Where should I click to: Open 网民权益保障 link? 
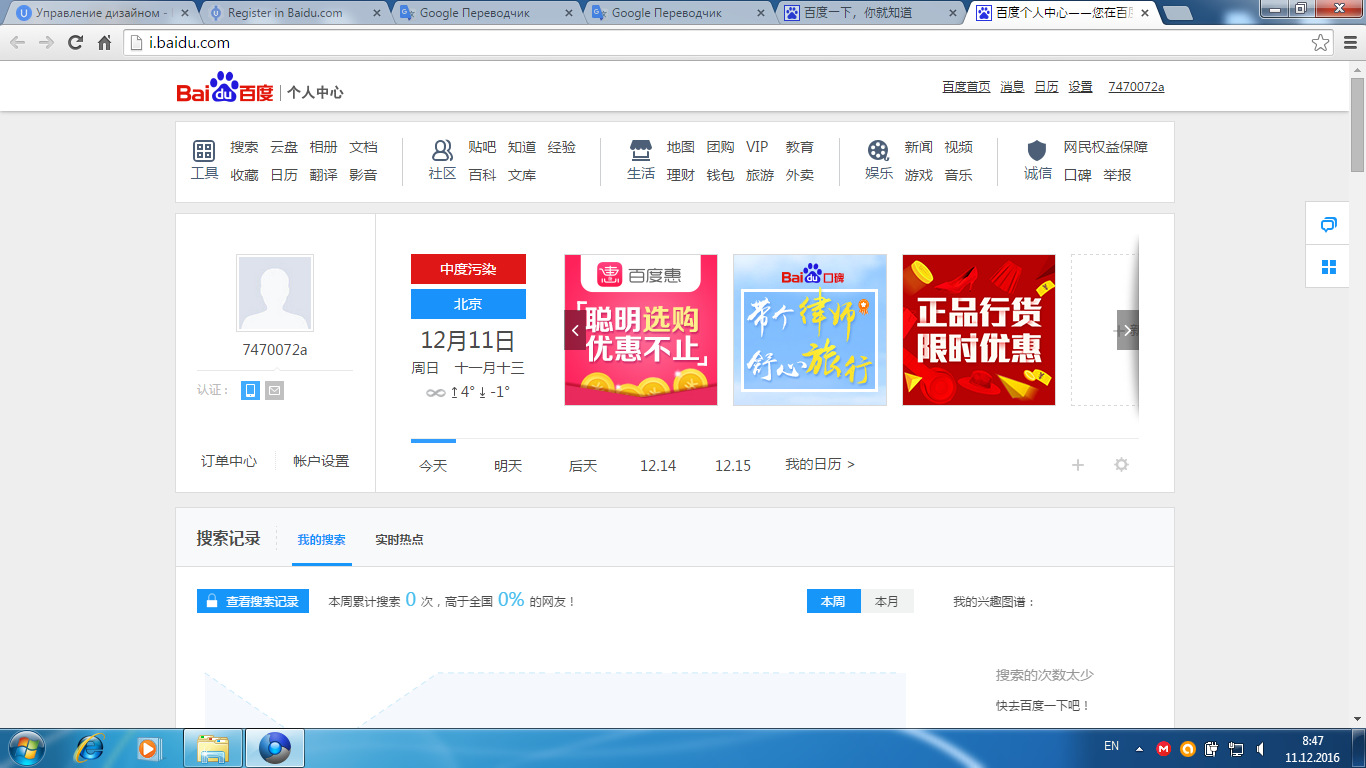[x=1105, y=147]
